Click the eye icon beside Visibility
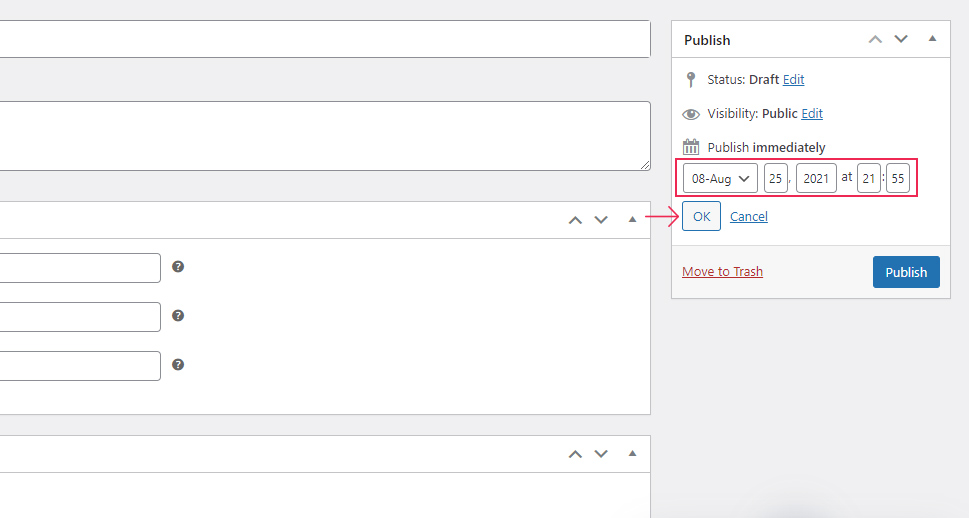This screenshot has height=518, width=969. [691, 114]
